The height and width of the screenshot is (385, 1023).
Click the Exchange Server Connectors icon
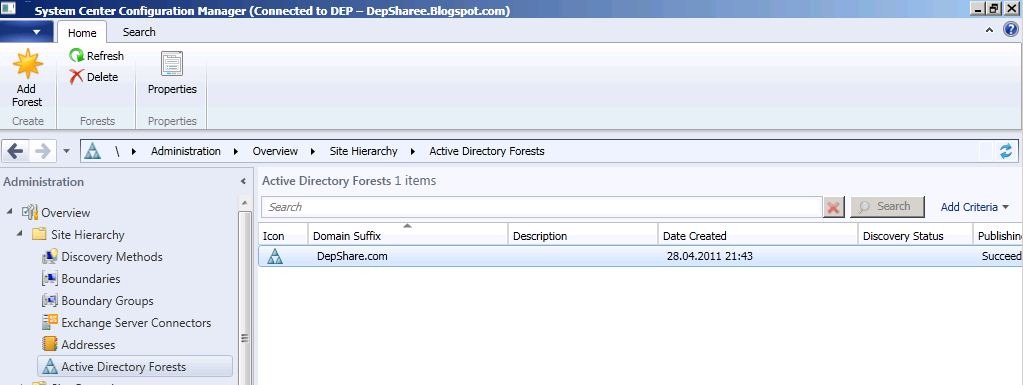tap(50, 322)
